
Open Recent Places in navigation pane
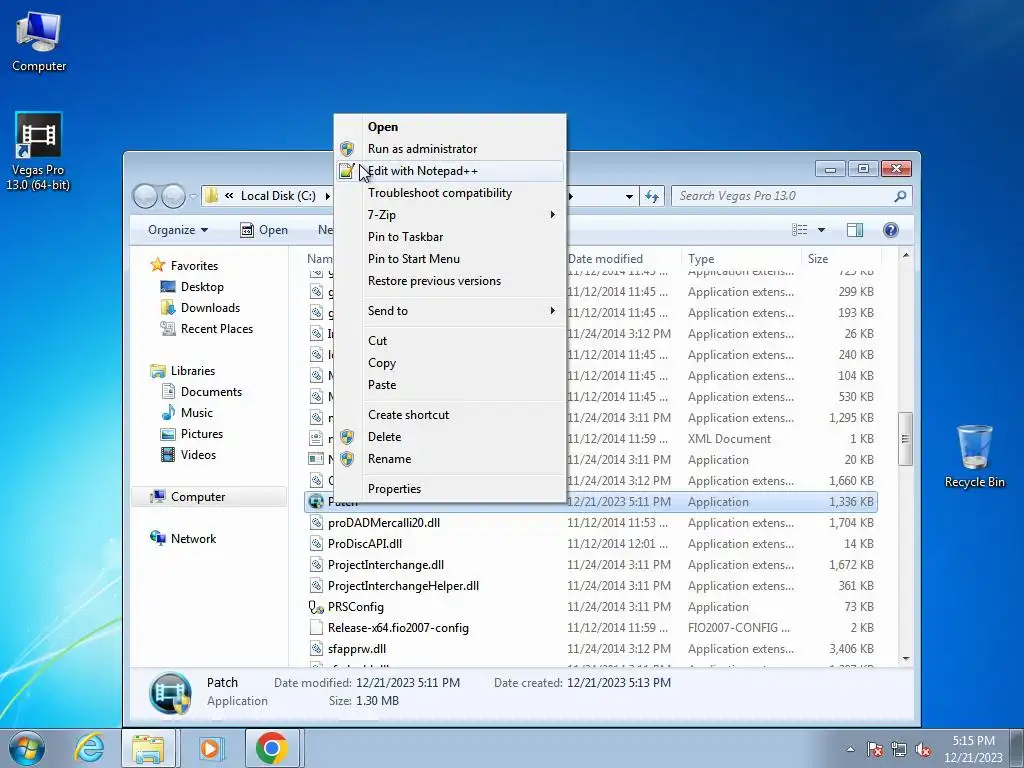(217, 328)
